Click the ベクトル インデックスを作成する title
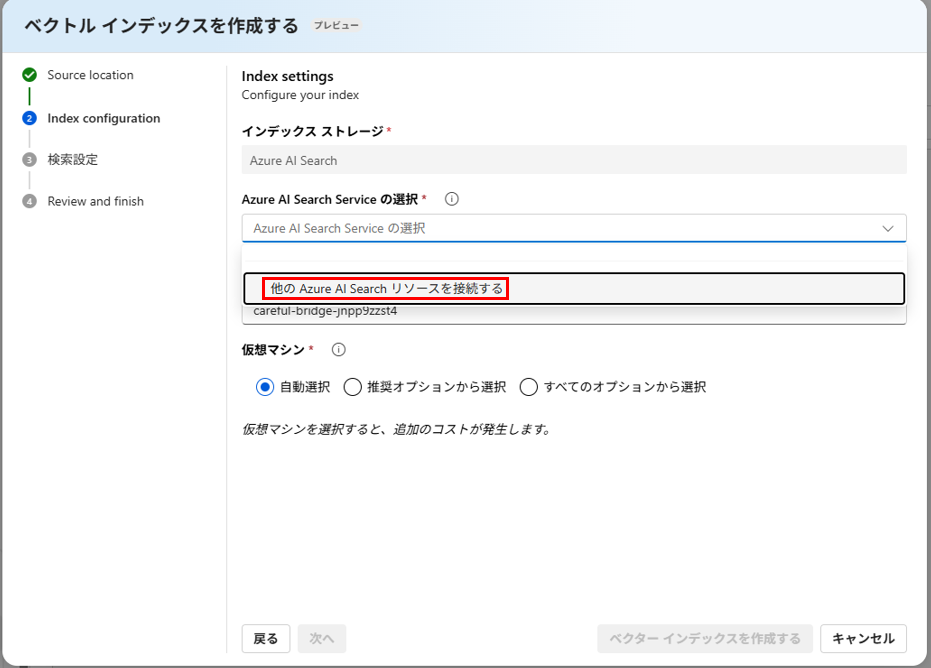Screen dimensions: 931x668 point(161,26)
